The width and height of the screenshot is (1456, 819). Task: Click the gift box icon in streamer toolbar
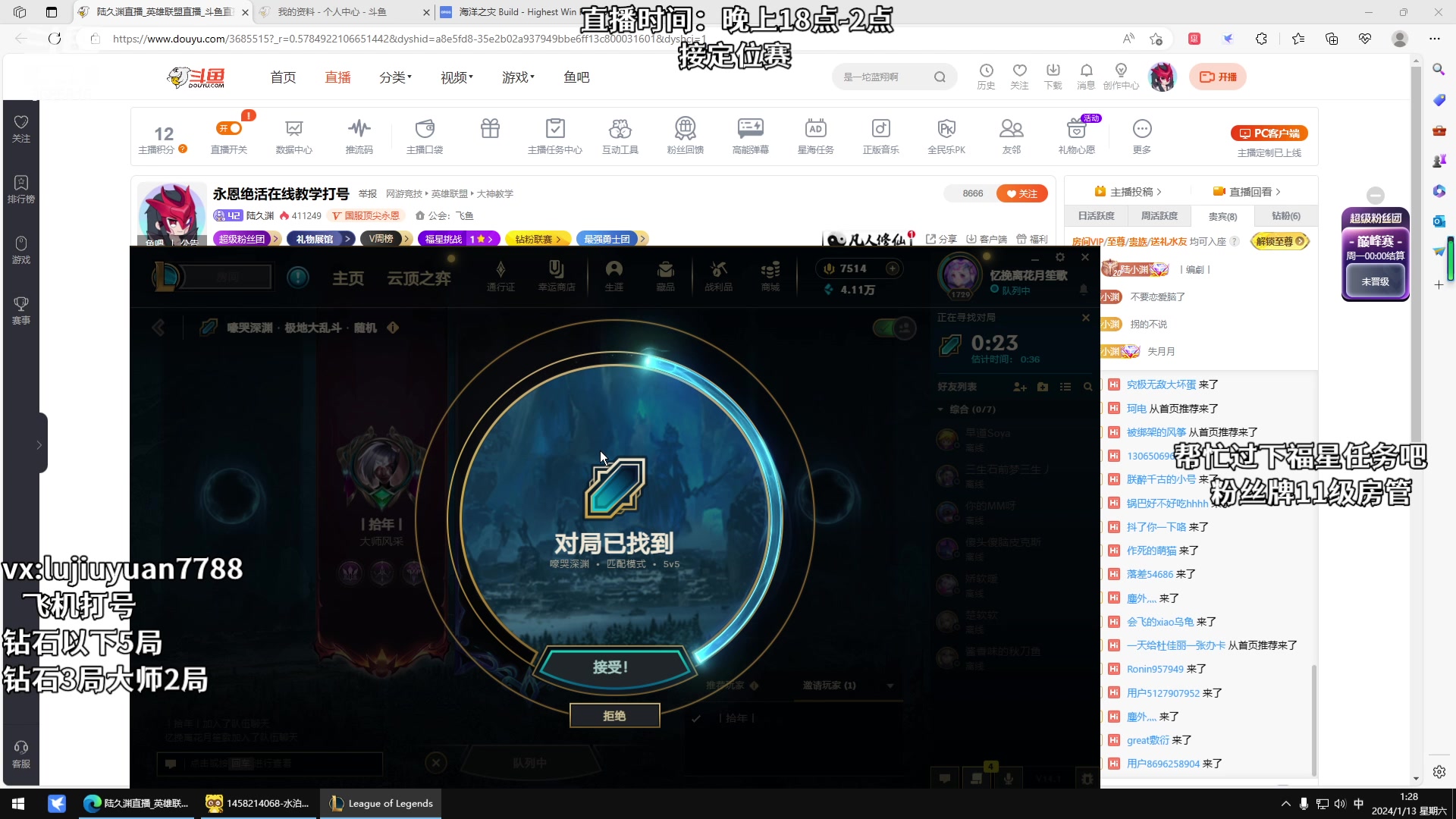pyautogui.click(x=490, y=129)
